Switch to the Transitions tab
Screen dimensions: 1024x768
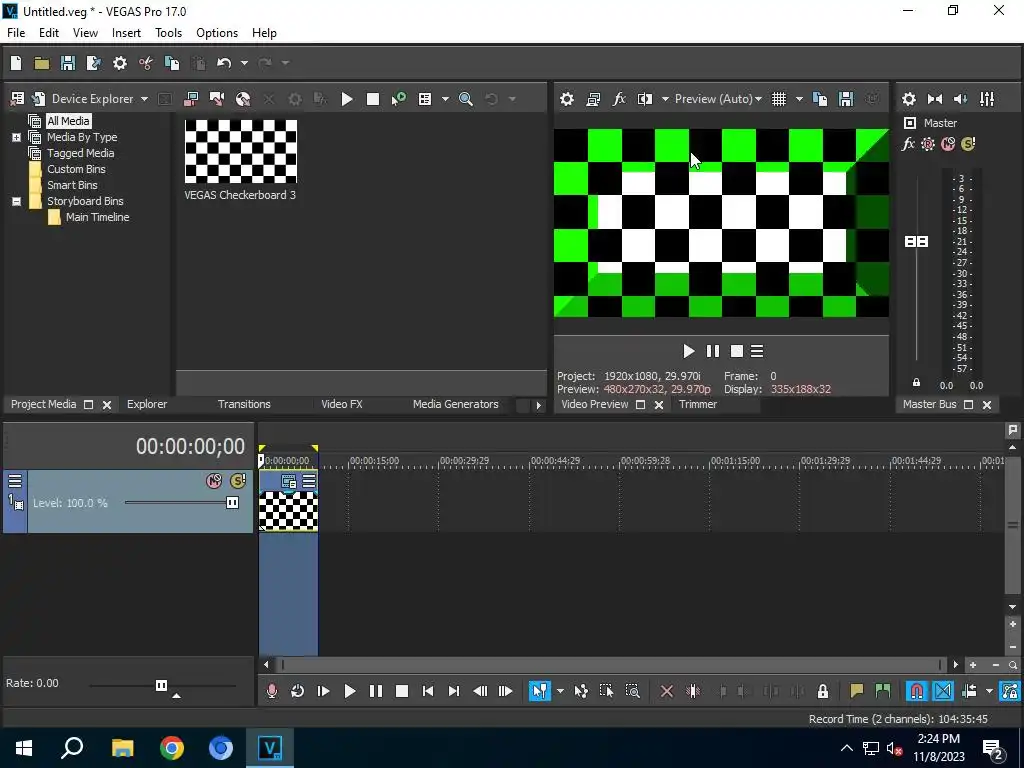pyautogui.click(x=244, y=404)
